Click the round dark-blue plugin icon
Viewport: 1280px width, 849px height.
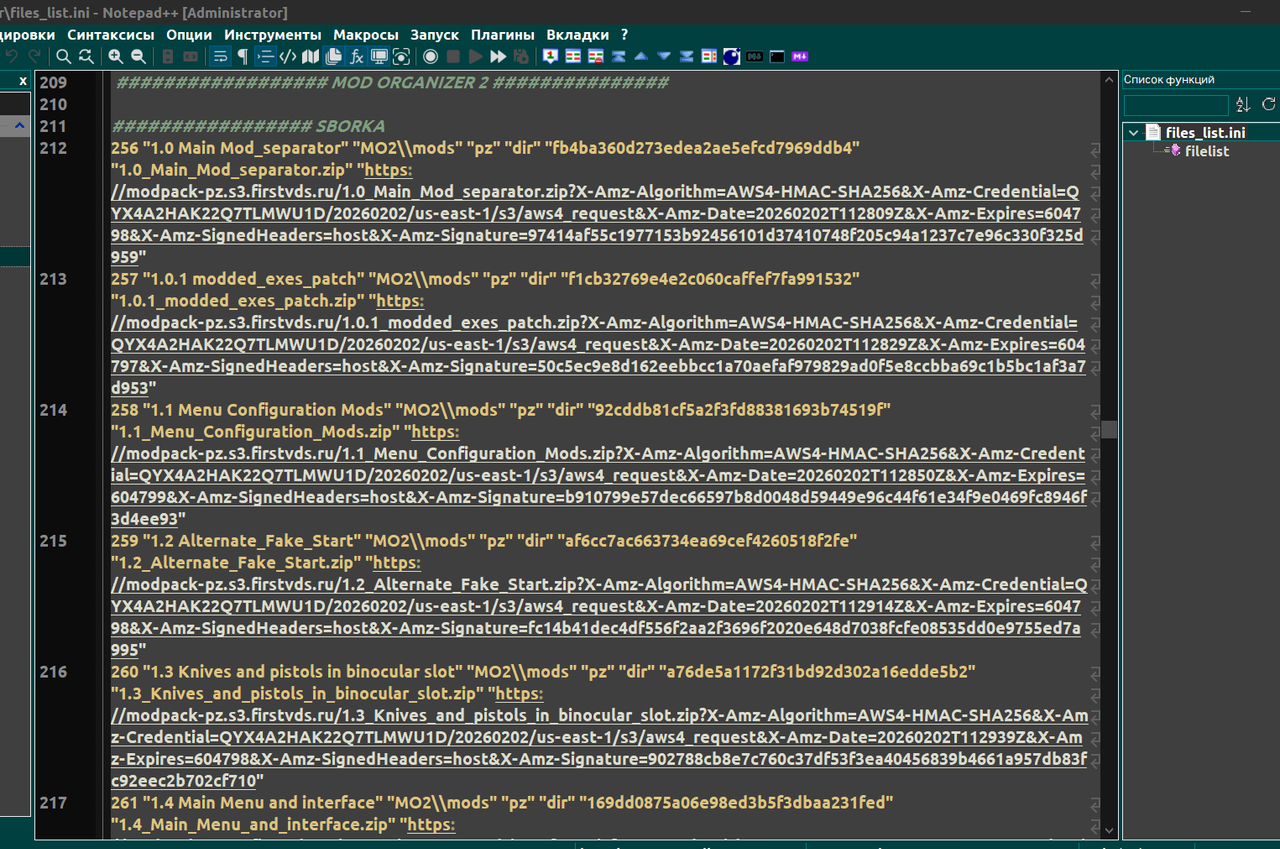click(x=732, y=57)
